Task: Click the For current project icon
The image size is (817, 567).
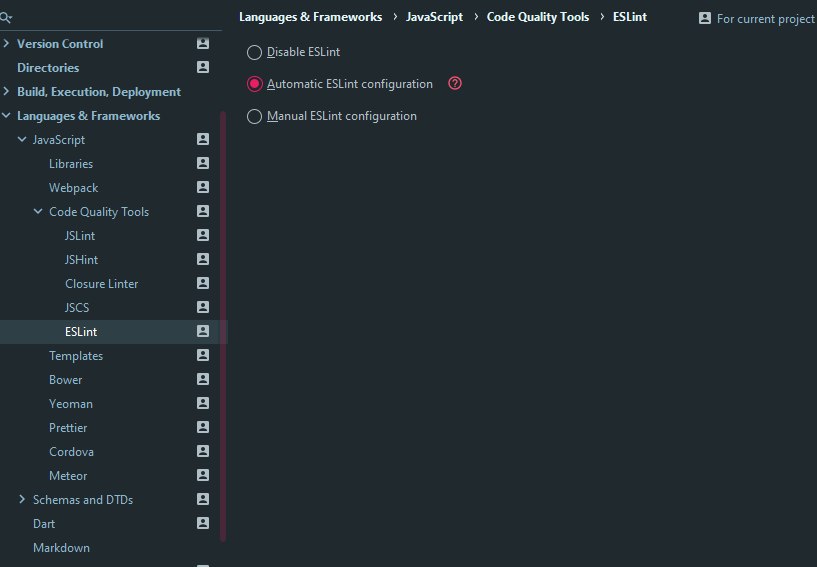Action: (x=704, y=18)
